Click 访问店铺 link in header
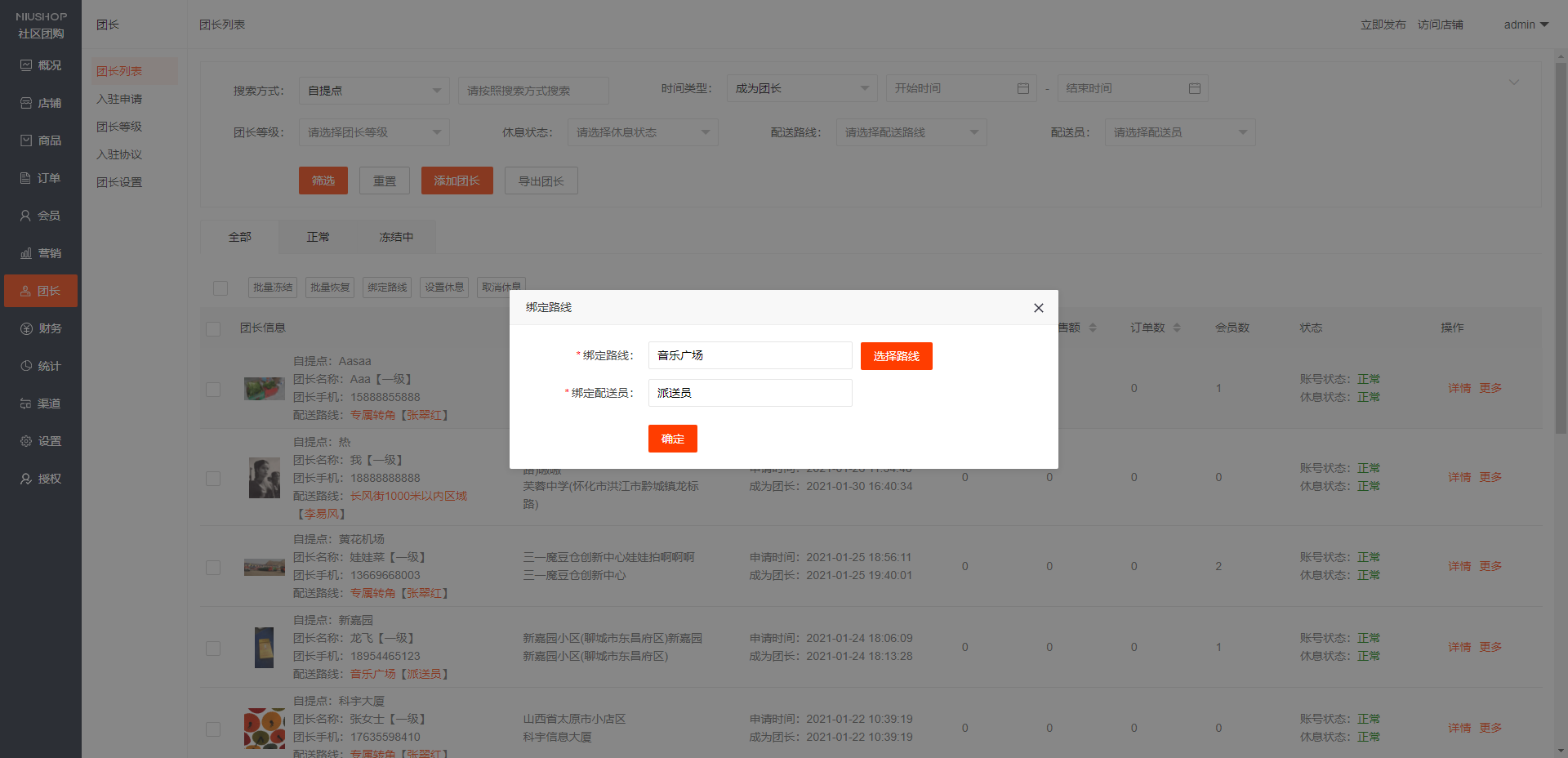This screenshot has height=758, width=1568. coord(1441,25)
